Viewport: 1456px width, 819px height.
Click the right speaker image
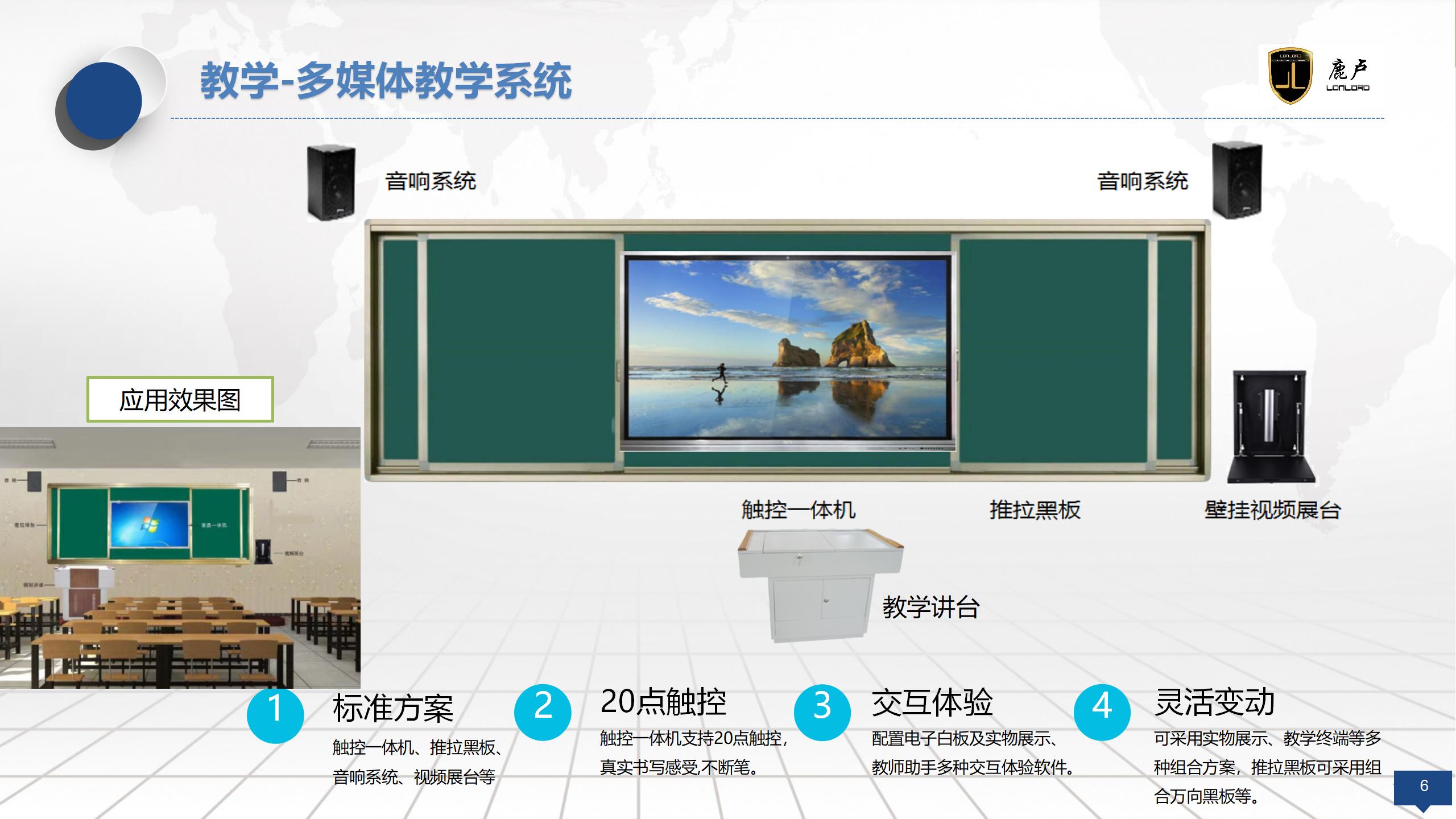coord(1236,180)
